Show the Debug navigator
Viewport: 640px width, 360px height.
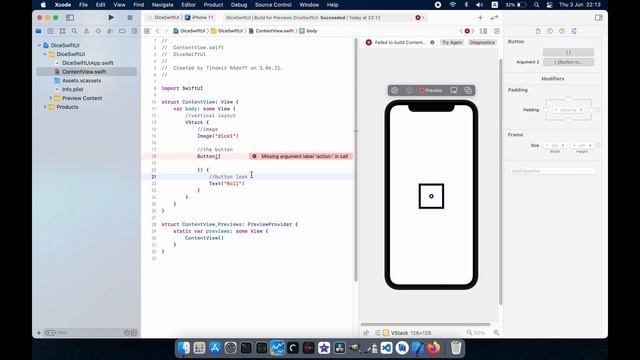point(110,31)
